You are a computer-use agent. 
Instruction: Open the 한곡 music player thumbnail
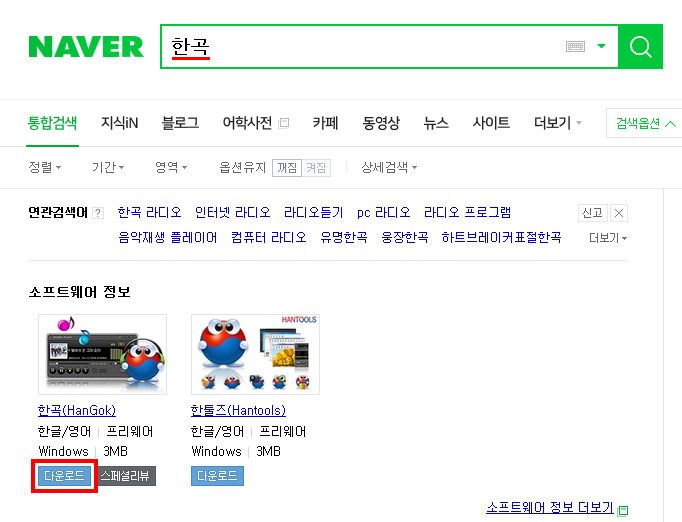pos(103,354)
